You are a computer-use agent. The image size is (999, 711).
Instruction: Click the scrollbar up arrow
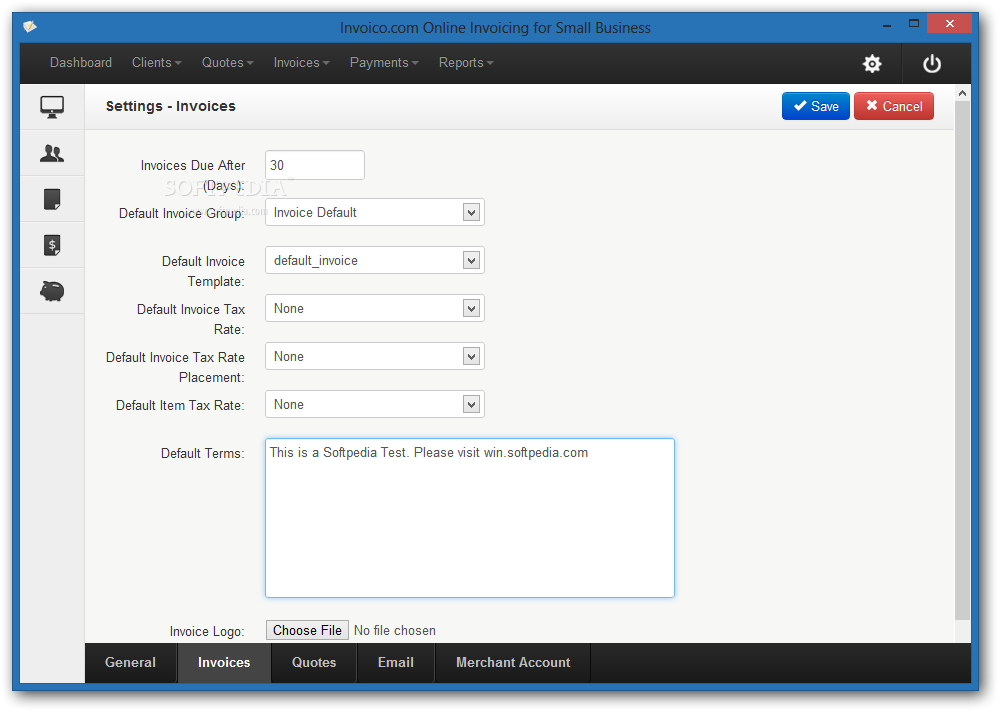pyautogui.click(x=962, y=93)
